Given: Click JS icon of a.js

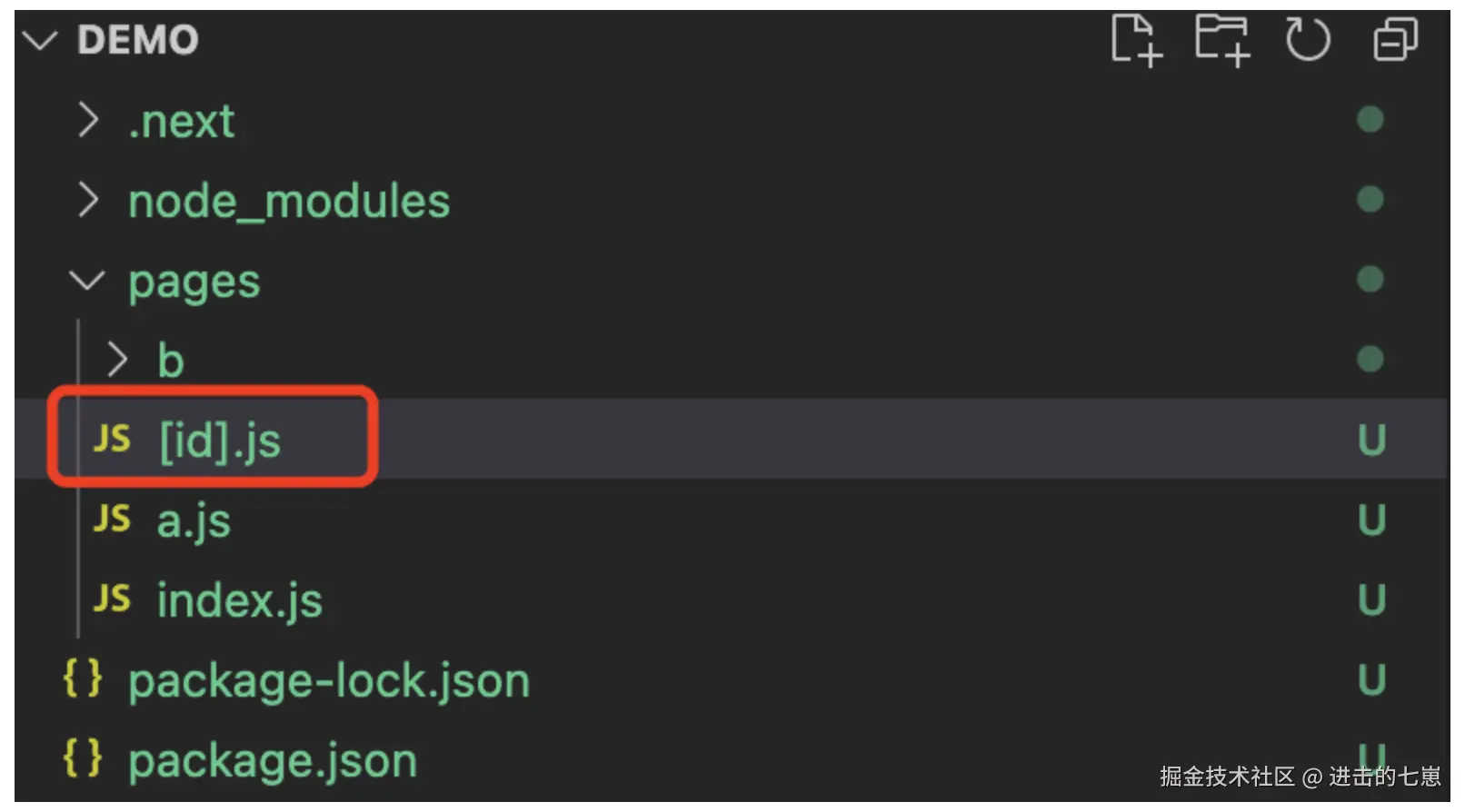Looking at the screenshot, I should coord(112,520).
